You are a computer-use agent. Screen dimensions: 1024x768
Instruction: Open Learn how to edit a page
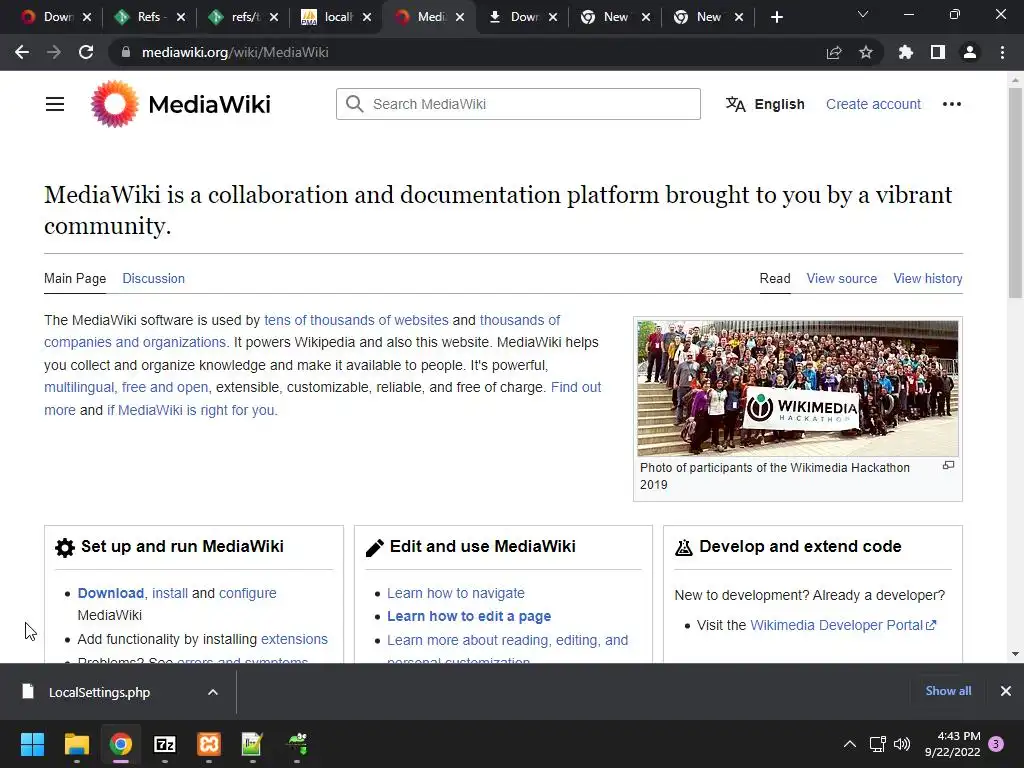[x=469, y=616]
